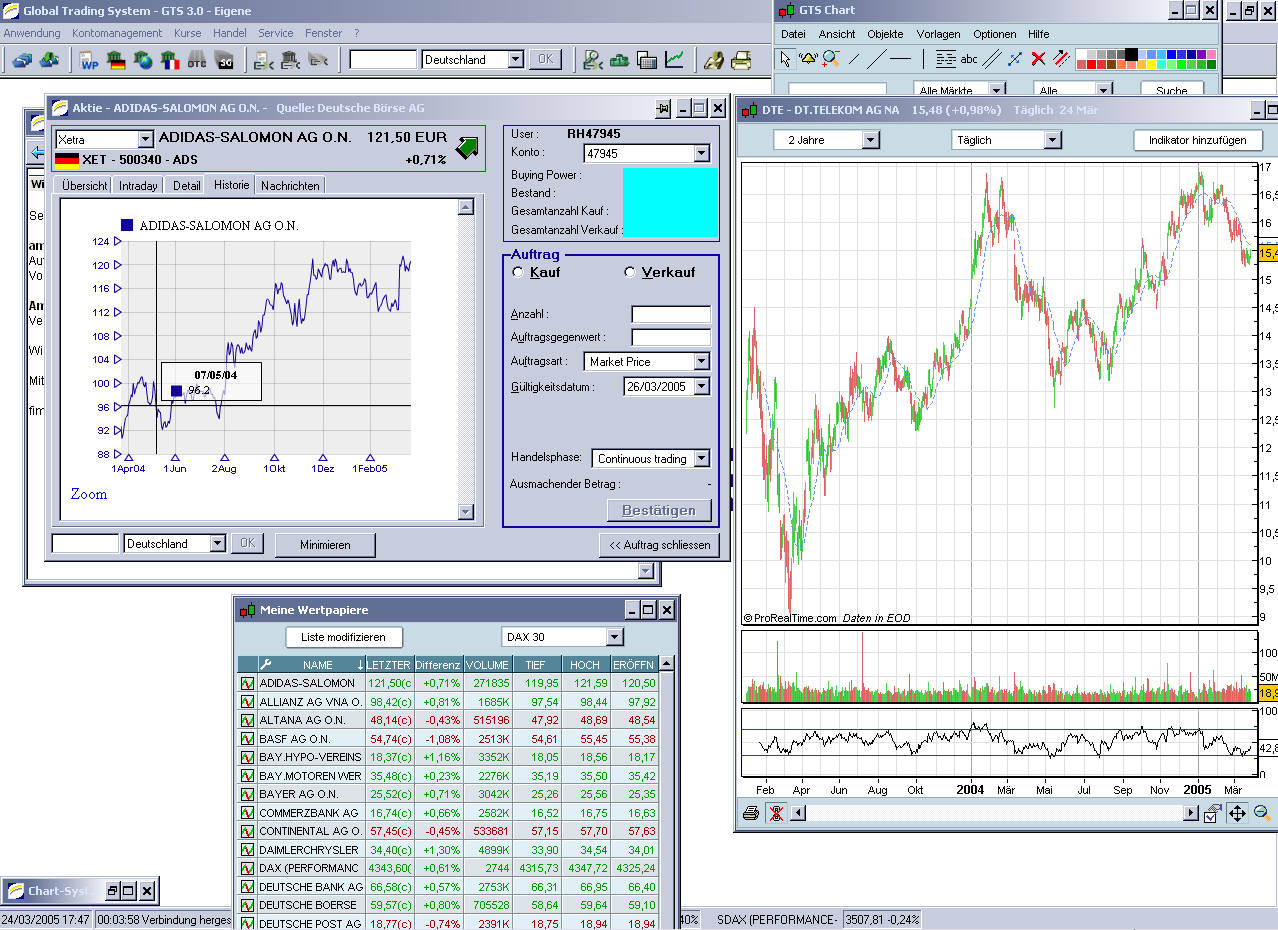Screen dimensions: 1278x930
Task: Open the chart icon in main toolbar
Action: pyautogui.click(x=675, y=60)
